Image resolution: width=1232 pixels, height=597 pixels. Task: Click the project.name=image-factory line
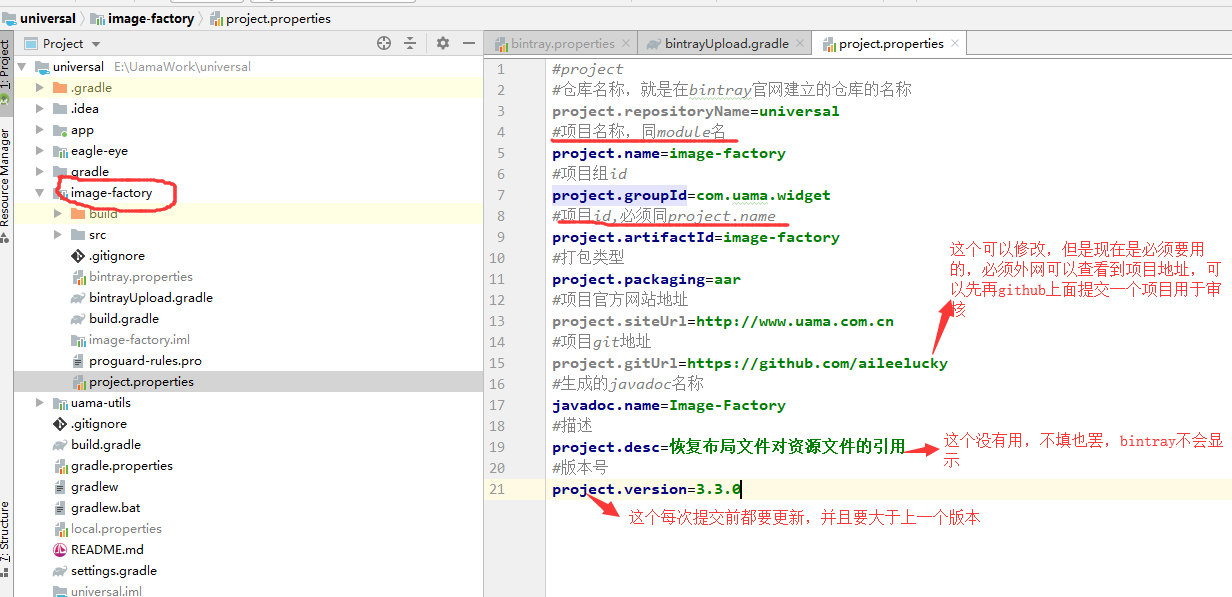(x=668, y=153)
